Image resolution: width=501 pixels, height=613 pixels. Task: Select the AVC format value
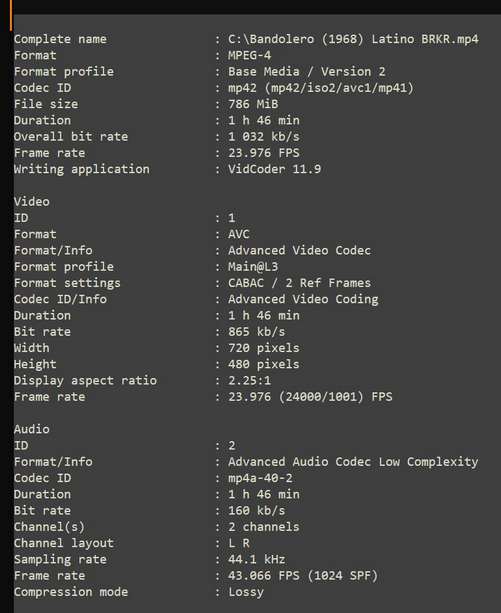tap(238, 234)
